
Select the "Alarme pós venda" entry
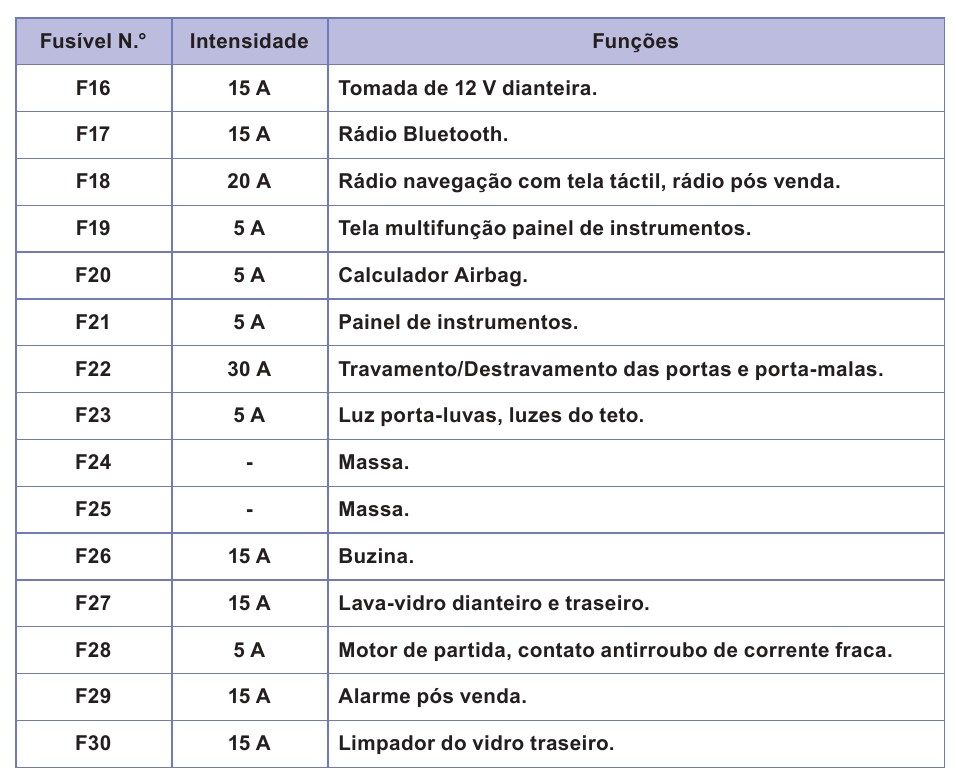click(432, 696)
